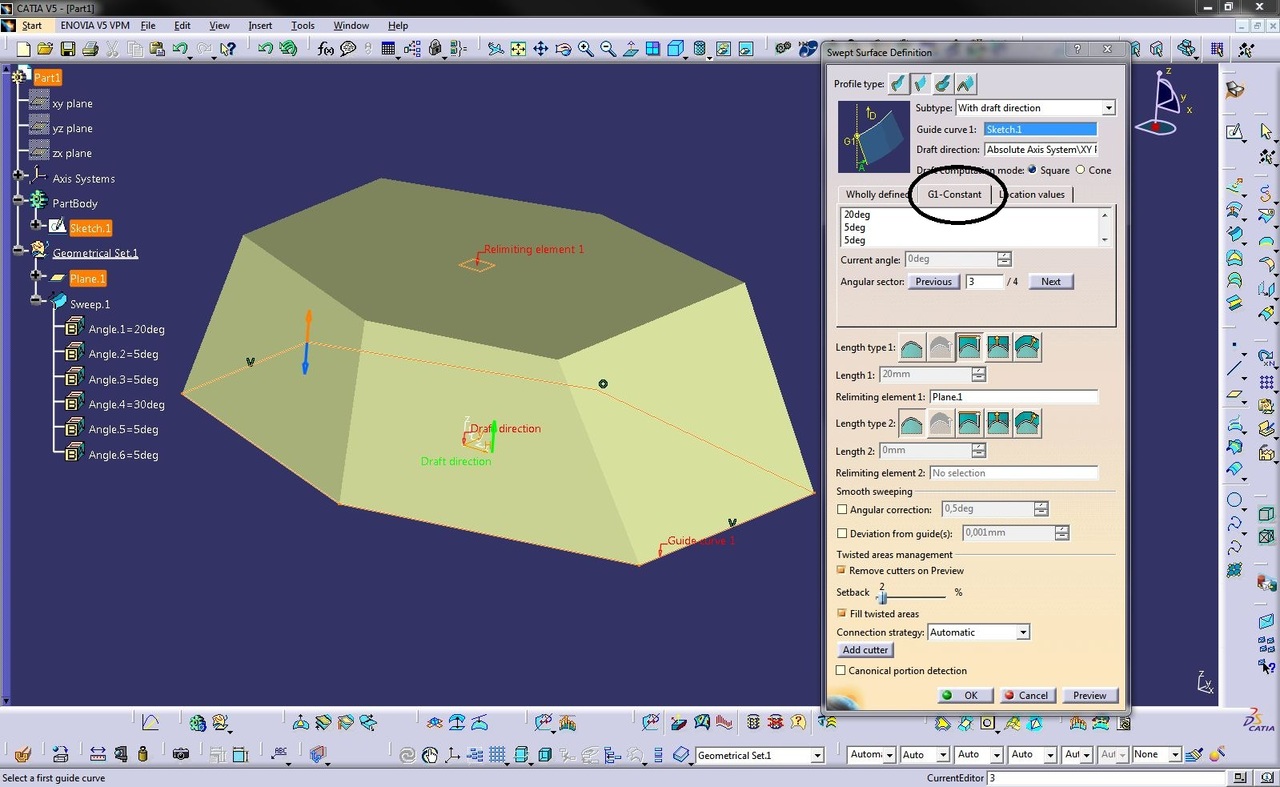The image size is (1280, 787).
Task: Switch to the Wholly defined tab
Action: click(x=876, y=194)
